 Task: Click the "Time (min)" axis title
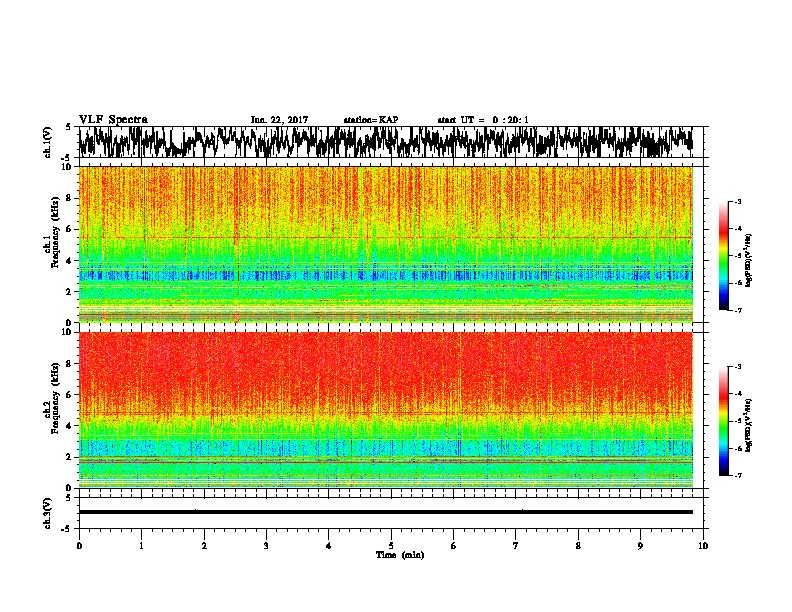[400, 555]
